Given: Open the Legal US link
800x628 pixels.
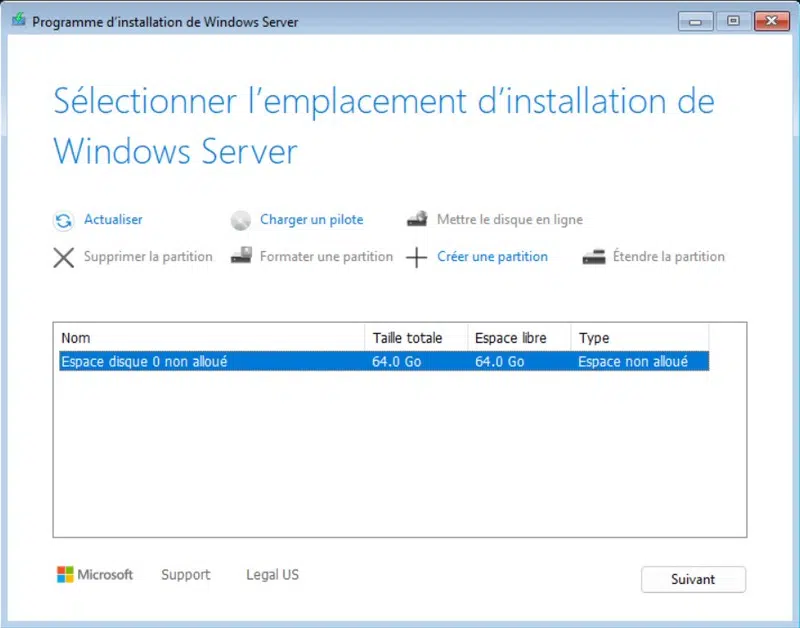Looking at the screenshot, I should tap(272, 574).
